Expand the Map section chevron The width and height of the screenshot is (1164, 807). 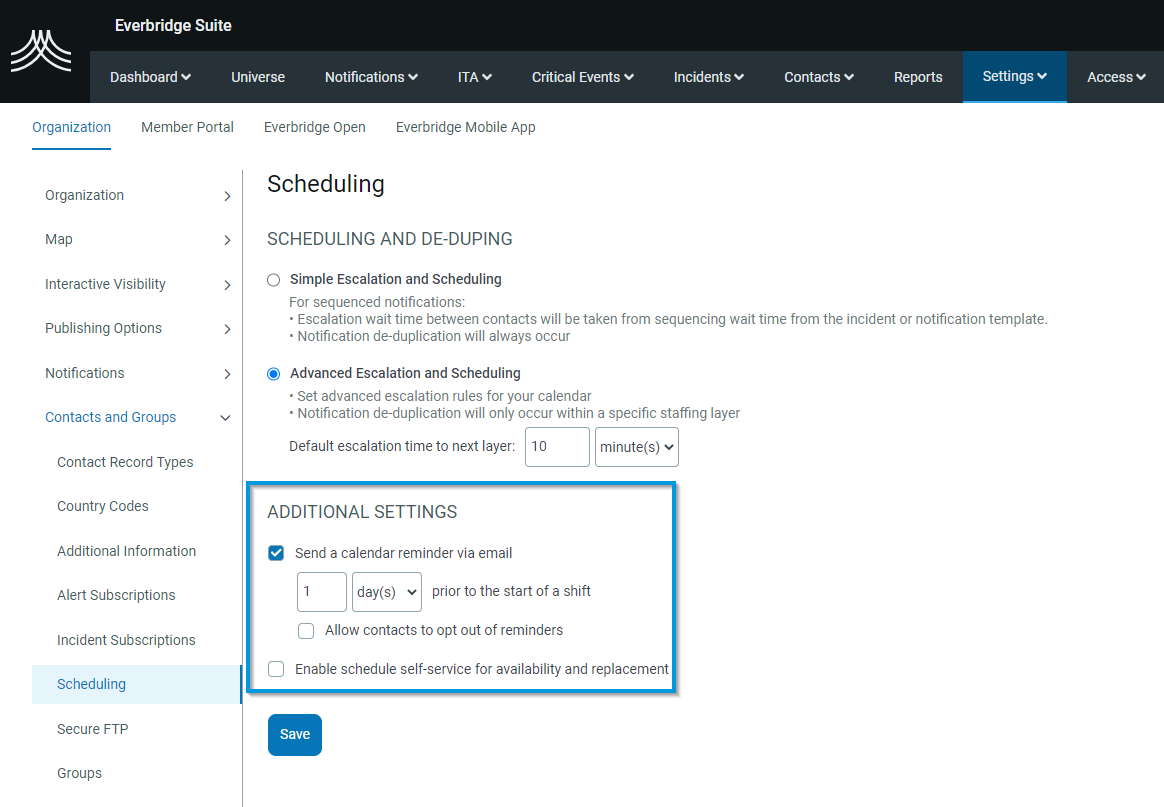[227, 240]
